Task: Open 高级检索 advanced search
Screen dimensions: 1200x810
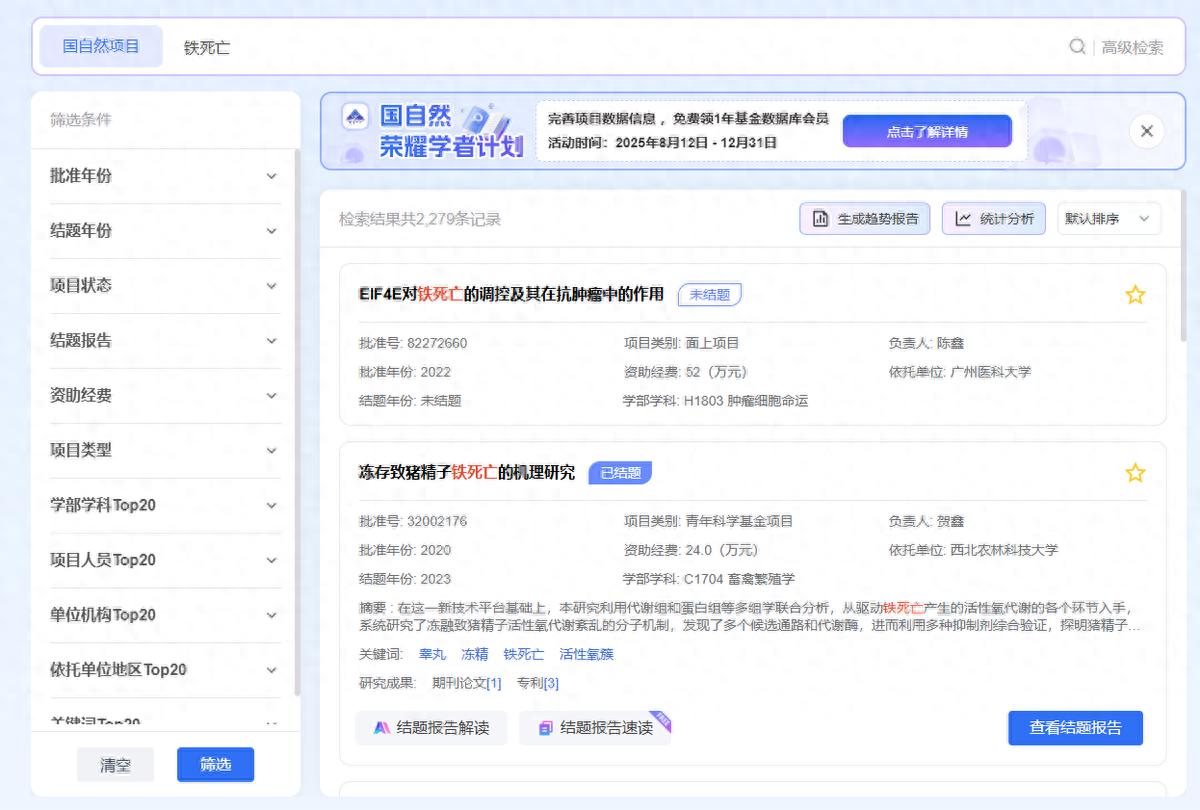Action: [1132, 46]
